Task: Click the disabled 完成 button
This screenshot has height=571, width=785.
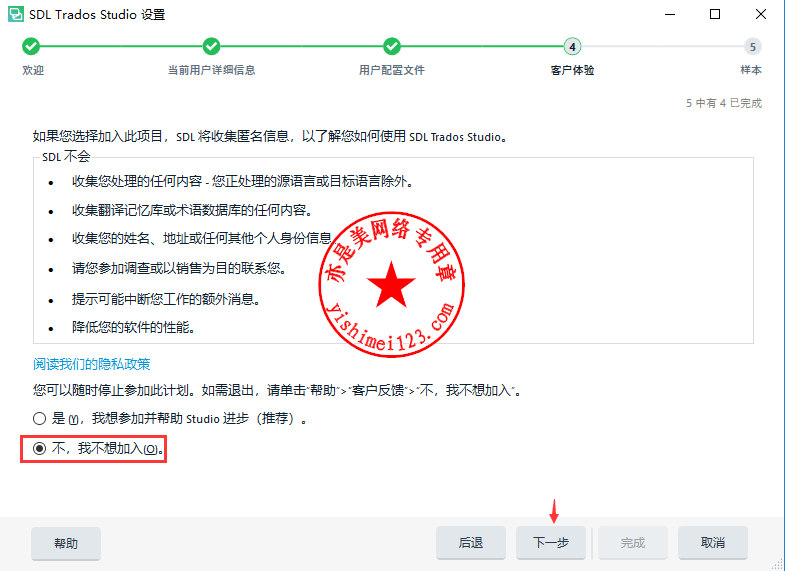Action: click(633, 543)
